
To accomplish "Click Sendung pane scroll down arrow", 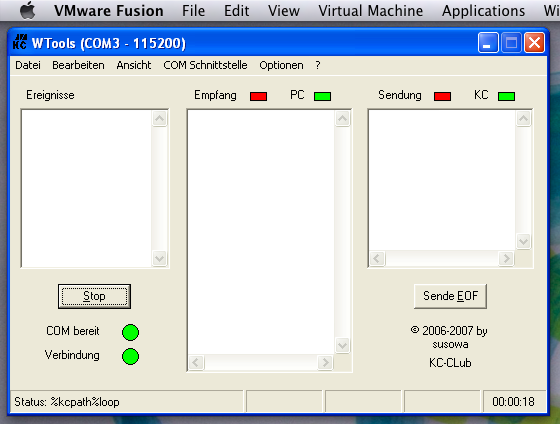I will [524, 241].
